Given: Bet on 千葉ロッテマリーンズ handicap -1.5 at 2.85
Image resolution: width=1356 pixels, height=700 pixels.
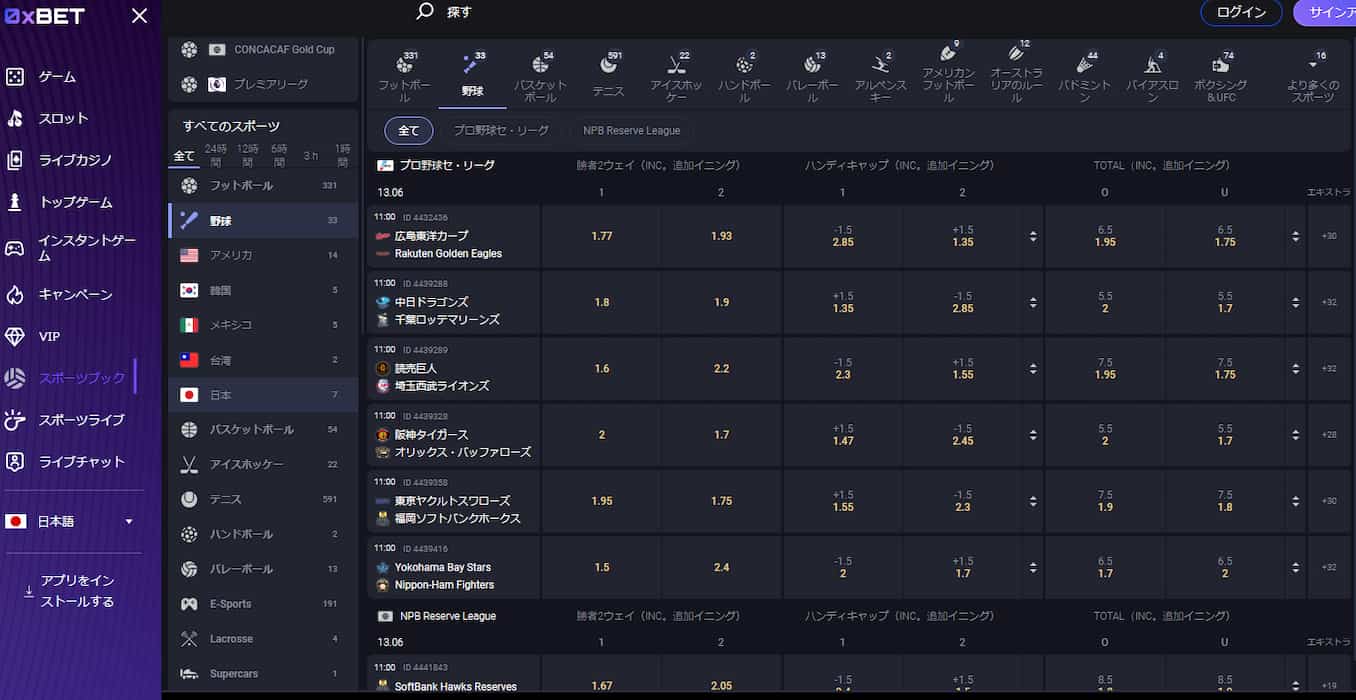Looking at the screenshot, I should pos(962,303).
